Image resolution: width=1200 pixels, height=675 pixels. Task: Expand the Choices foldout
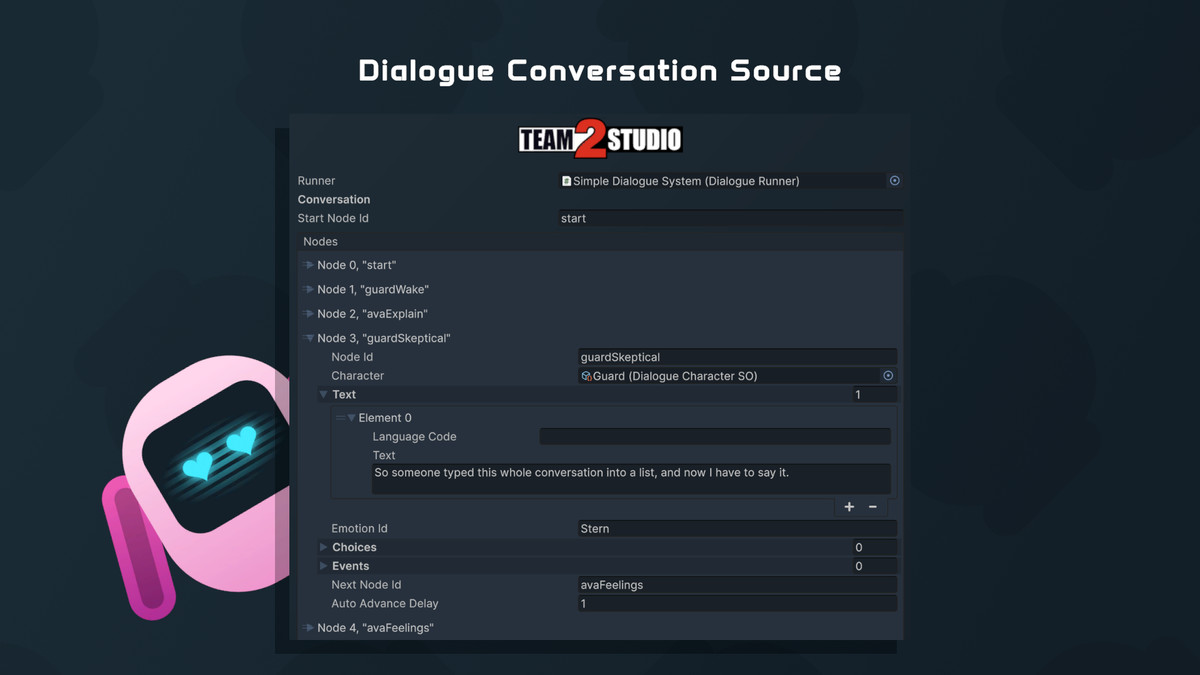(323, 547)
